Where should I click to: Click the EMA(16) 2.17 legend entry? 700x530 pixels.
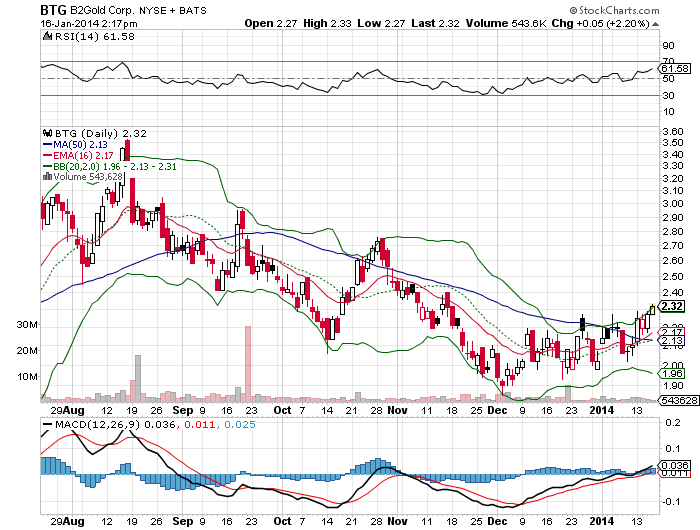78,156
